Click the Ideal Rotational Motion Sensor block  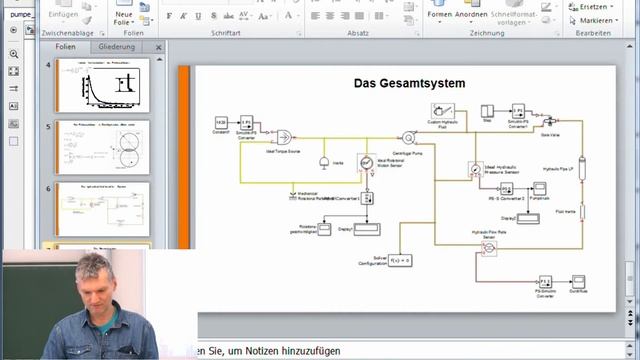pos(367,163)
